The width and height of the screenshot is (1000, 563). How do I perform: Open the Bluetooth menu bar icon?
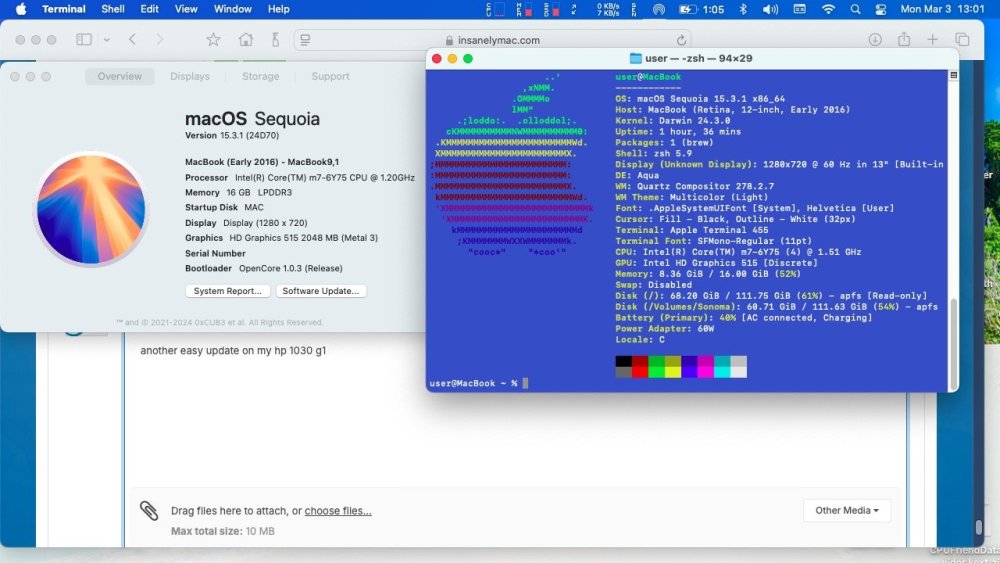743,9
